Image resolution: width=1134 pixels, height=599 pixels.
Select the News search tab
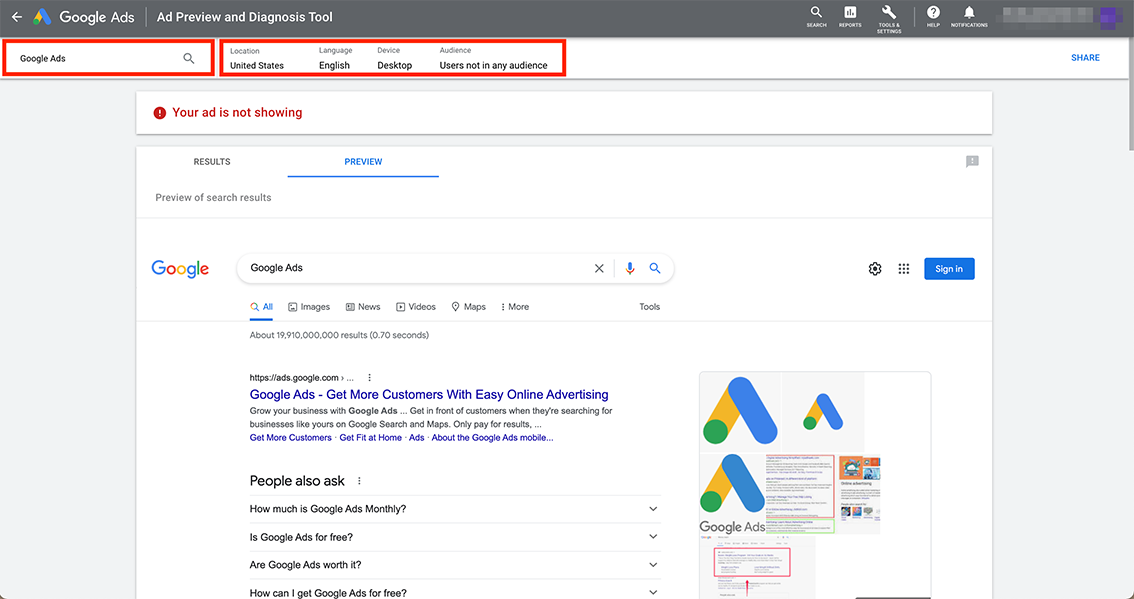363,307
